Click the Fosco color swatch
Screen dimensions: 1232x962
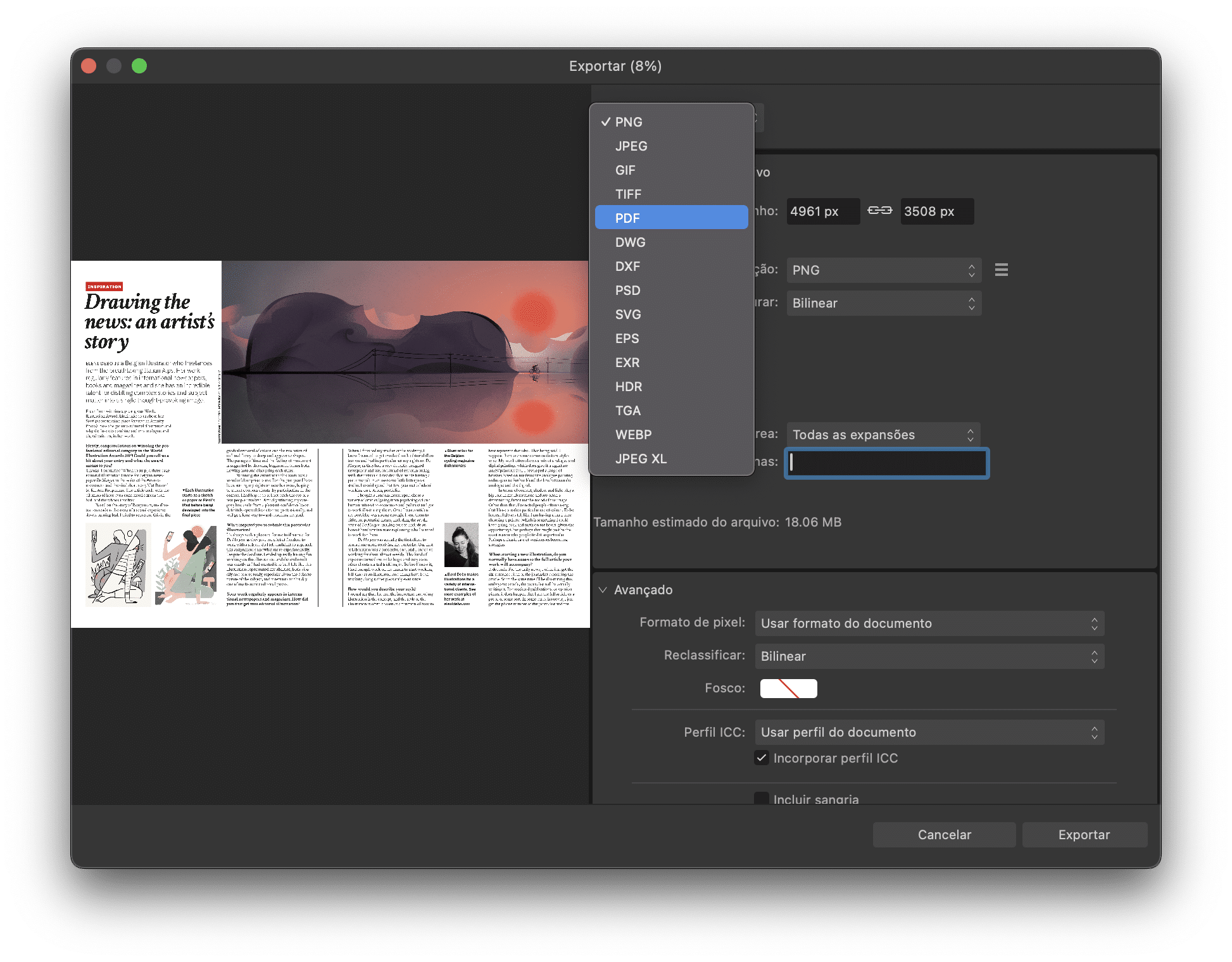788,689
